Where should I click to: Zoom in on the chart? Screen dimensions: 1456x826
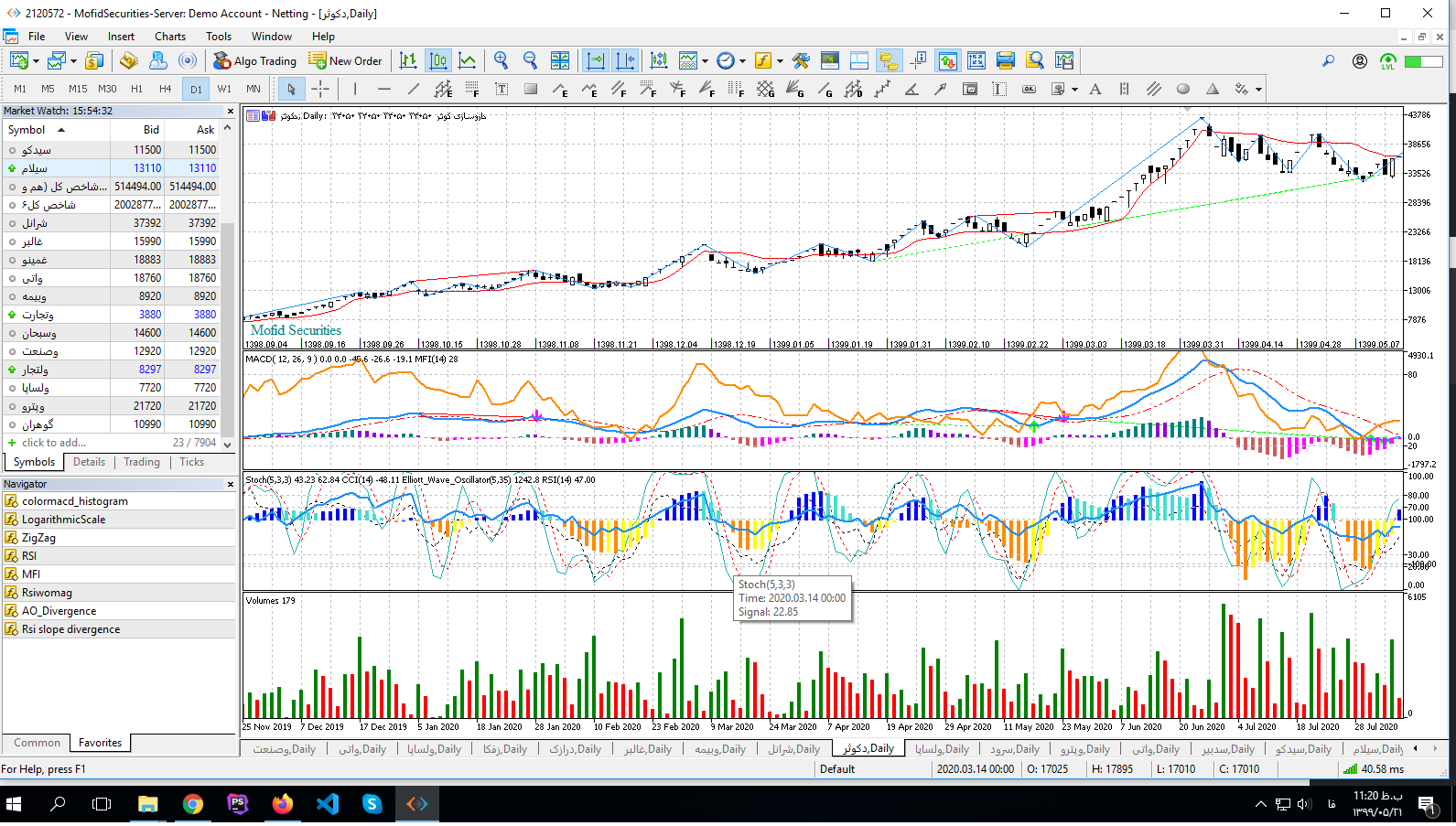[501, 60]
